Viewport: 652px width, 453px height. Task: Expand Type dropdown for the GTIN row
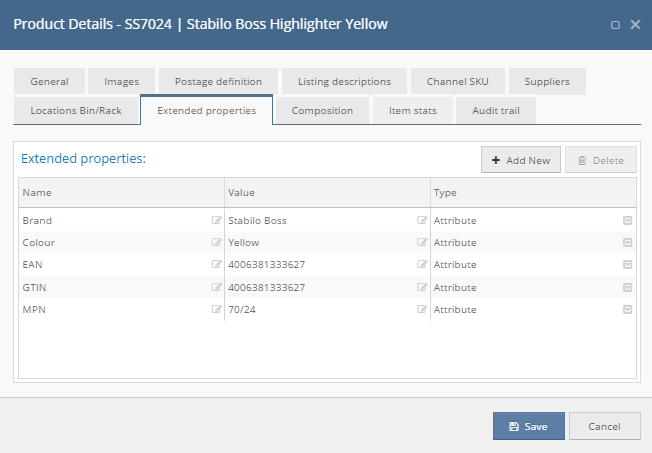627,287
